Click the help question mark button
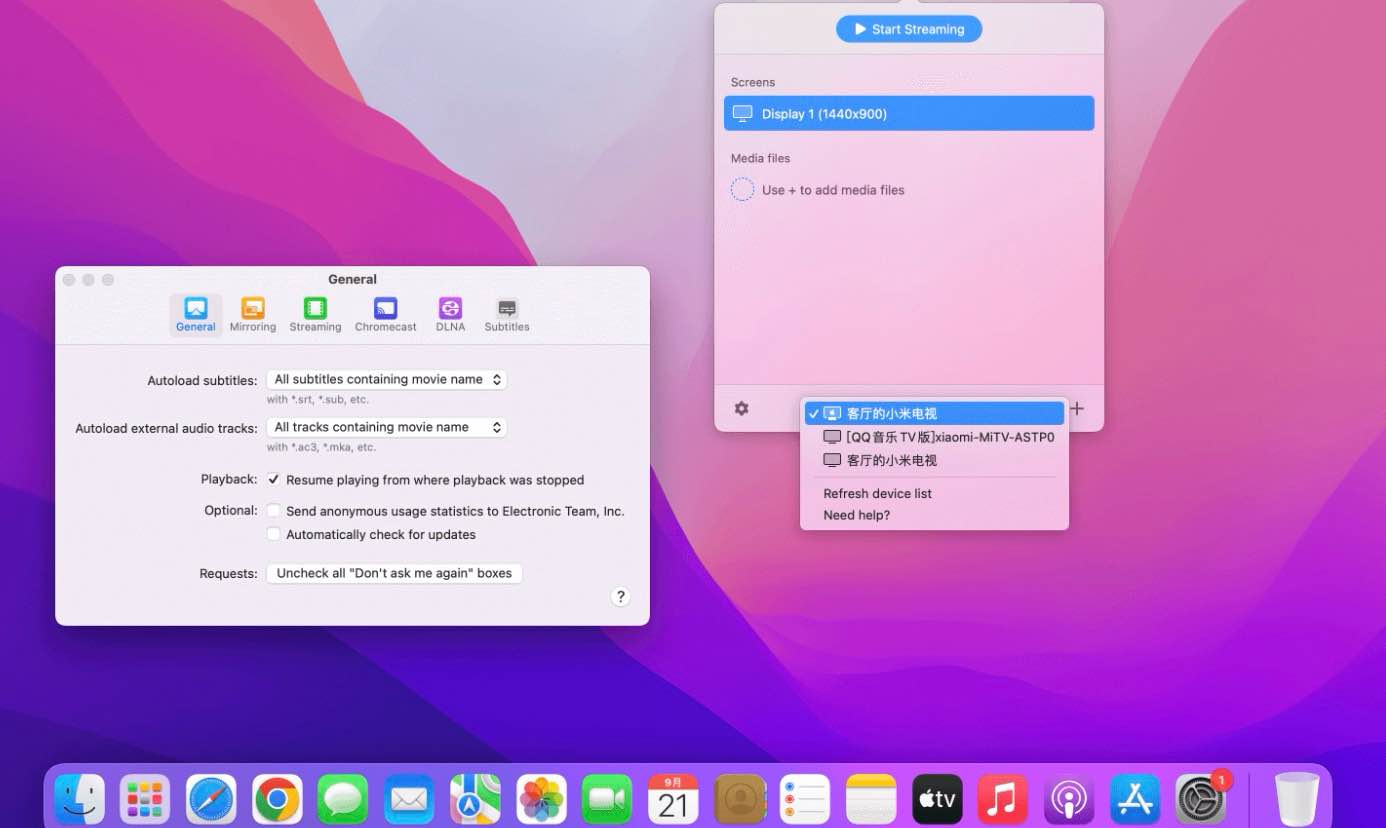The height and width of the screenshot is (828, 1386). coord(620,597)
